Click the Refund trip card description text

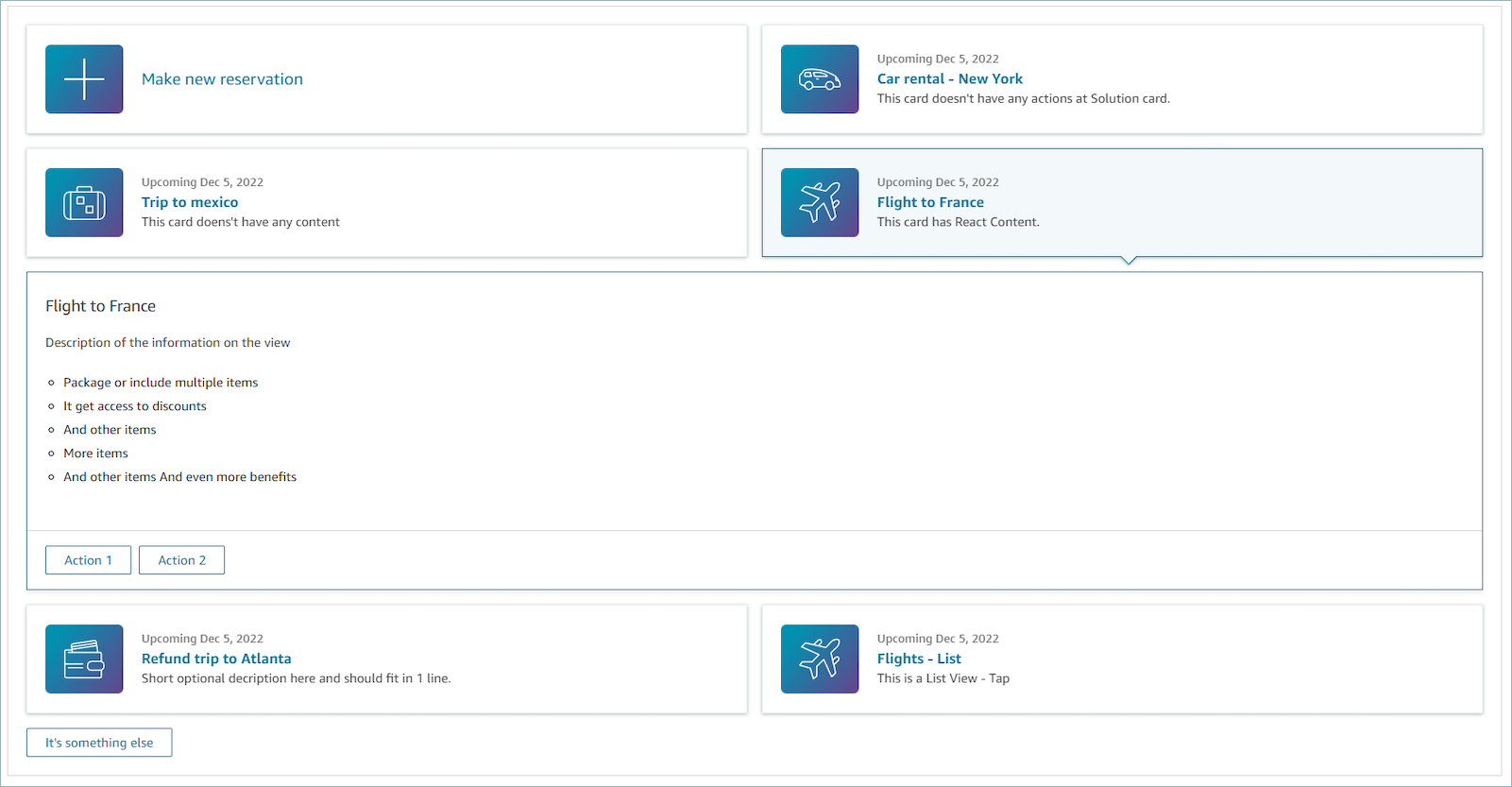click(296, 678)
